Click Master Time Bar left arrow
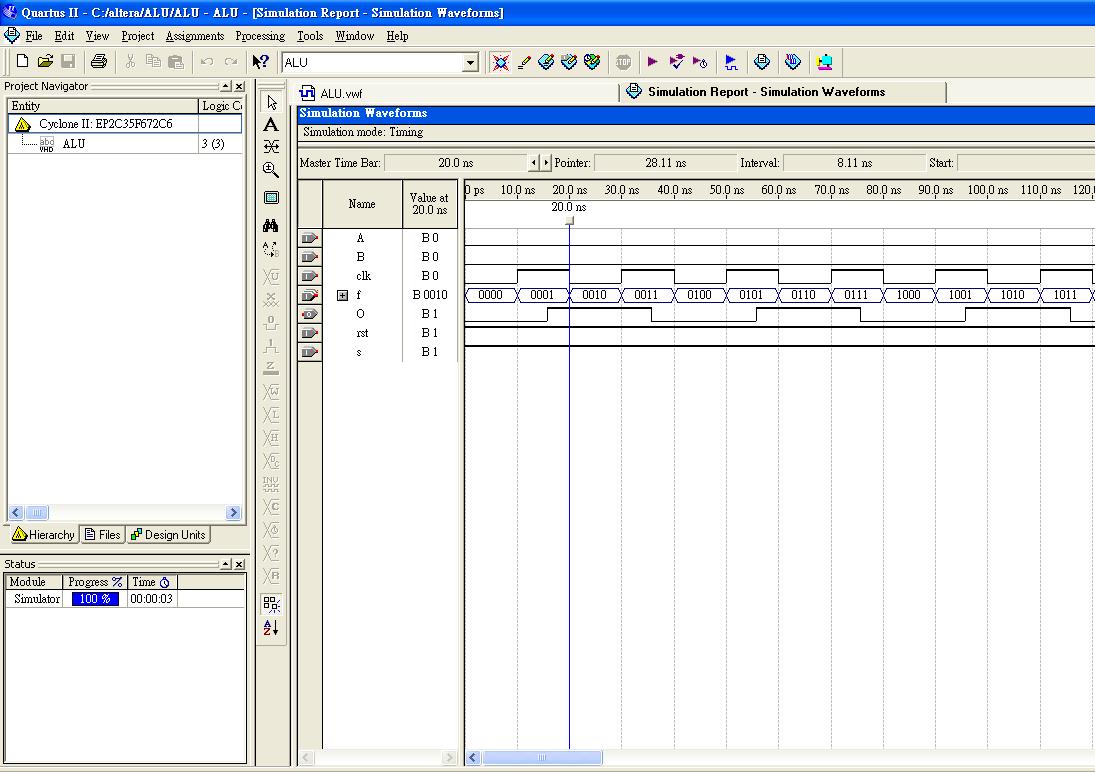The width and height of the screenshot is (1095, 772). click(x=534, y=162)
